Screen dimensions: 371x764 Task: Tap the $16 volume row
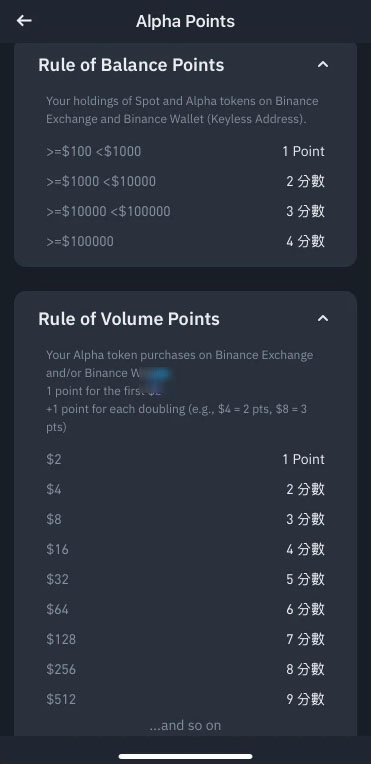(185, 550)
